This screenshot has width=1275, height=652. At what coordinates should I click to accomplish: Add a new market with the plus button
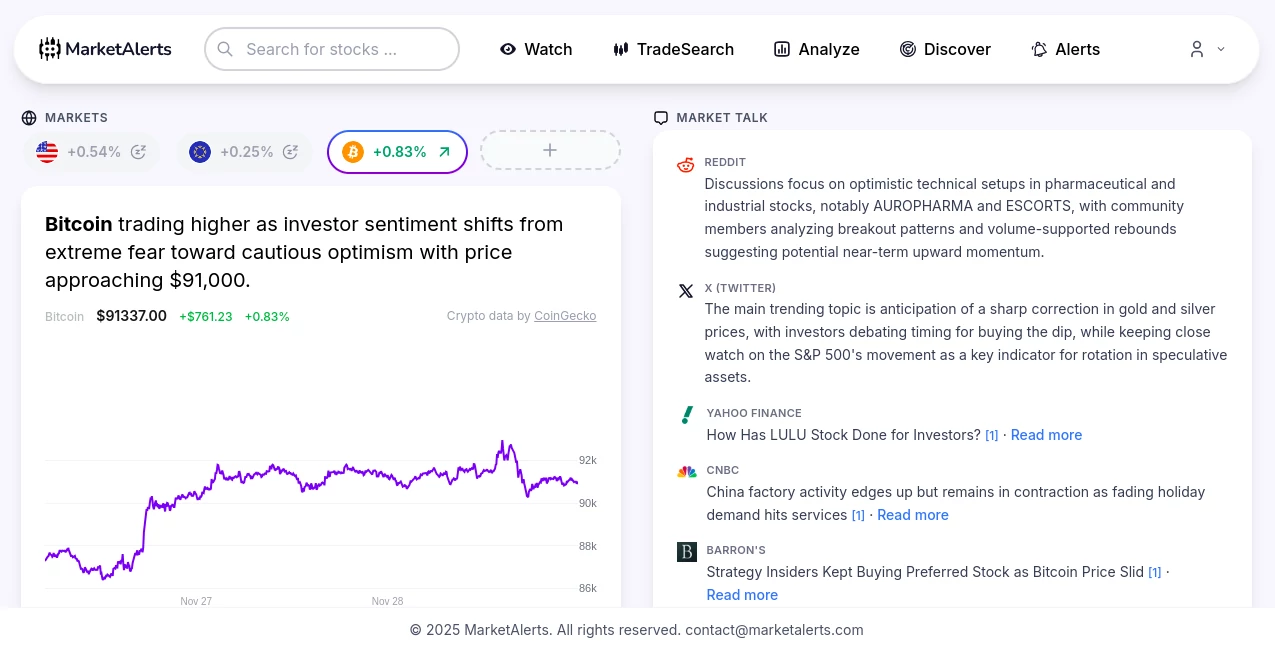click(x=550, y=150)
